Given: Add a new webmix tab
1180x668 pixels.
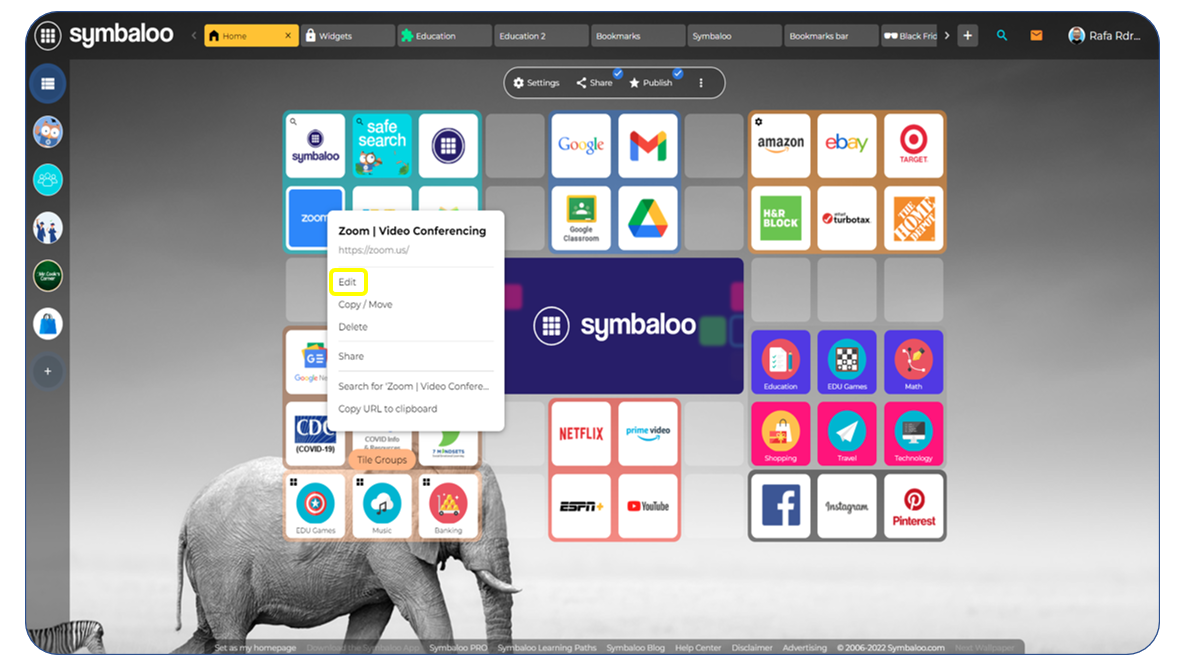Looking at the screenshot, I should coord(968,35).
